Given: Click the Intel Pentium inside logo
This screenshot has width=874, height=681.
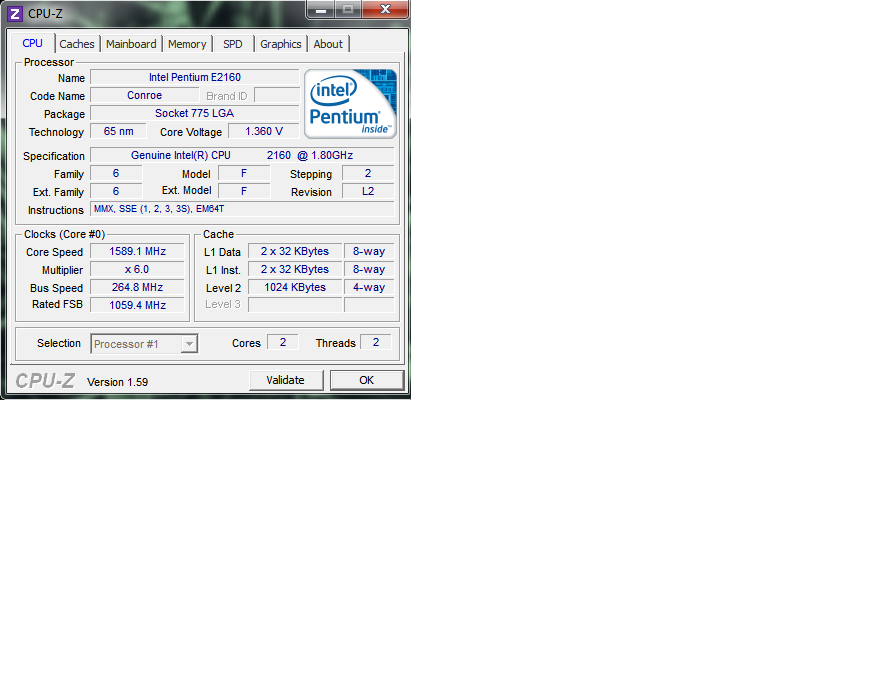Looking at the screenshot, I should (350, 104).
